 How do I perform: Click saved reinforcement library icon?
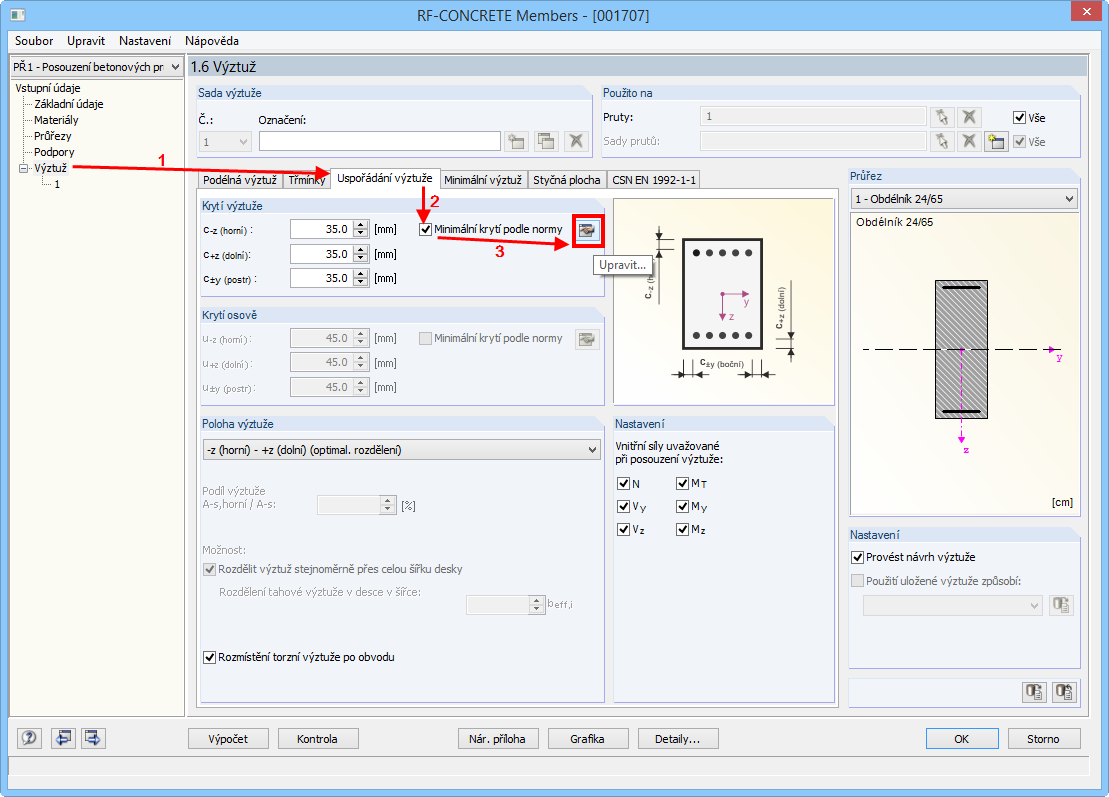tap(1061, 605)
